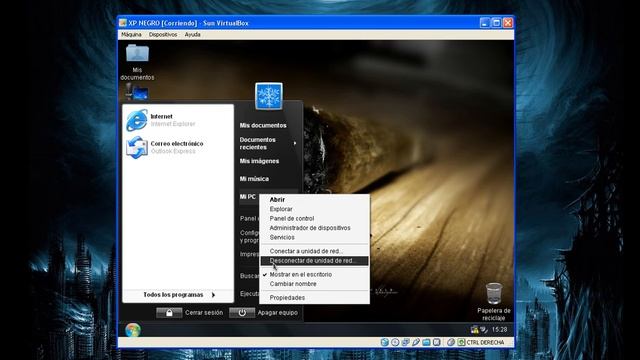The image size is (640, 360).
Task: Click Mi PC in Start menu
Action: pos(248,197)
